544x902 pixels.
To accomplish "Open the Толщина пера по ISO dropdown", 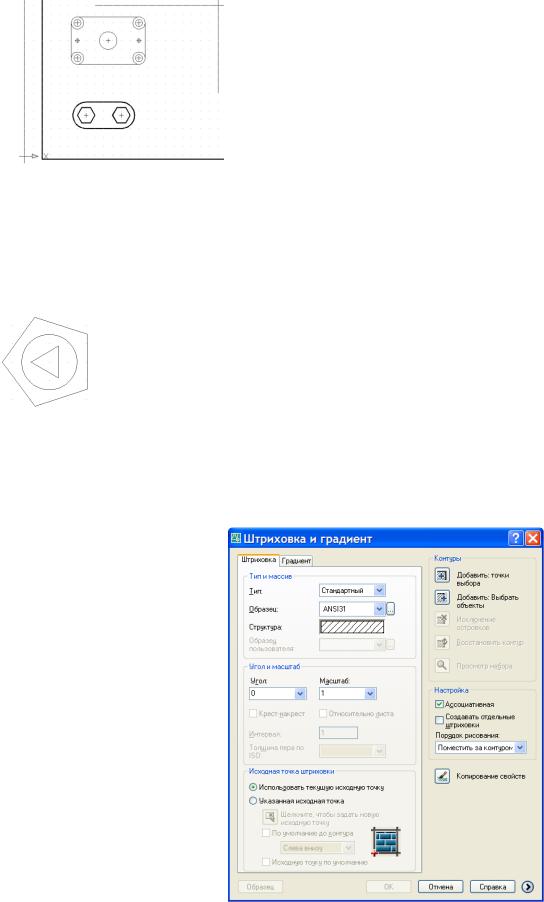I will 352,751.
